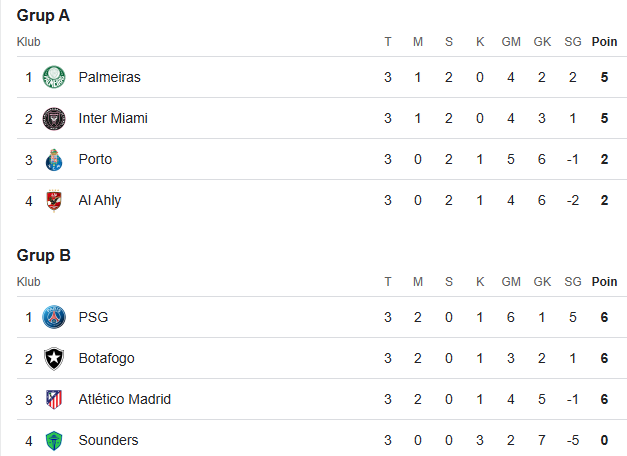The image size is (627, 456).
Task: Open the Botafogo team link
Action: click(x=106, y=358)
